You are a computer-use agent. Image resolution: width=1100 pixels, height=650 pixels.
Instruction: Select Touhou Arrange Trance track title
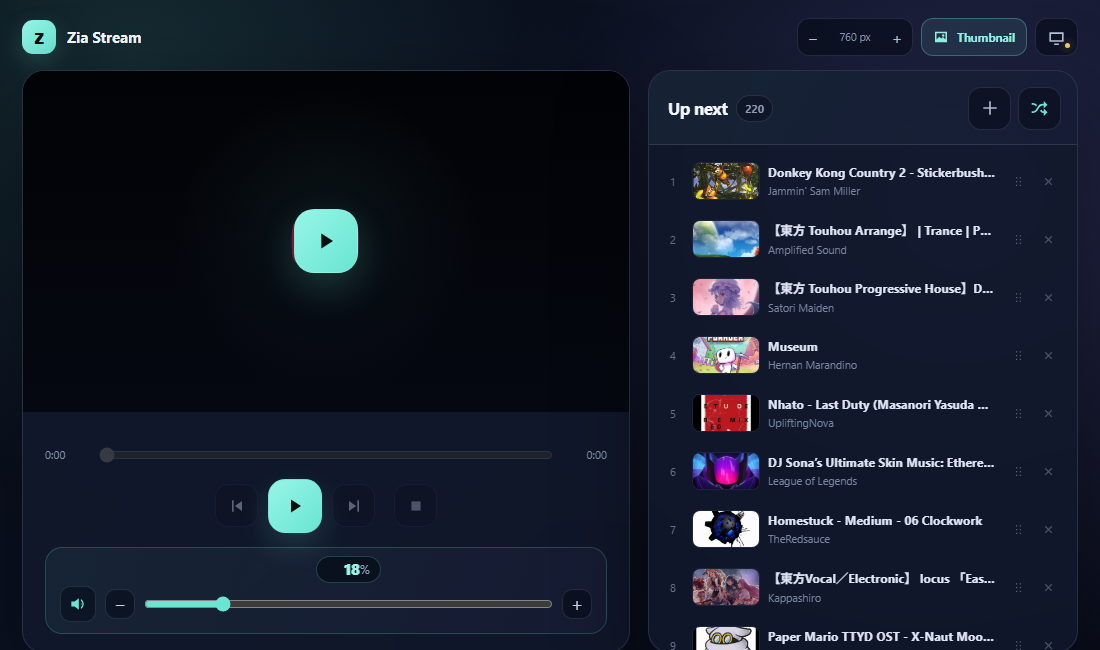tap(881, 231)
